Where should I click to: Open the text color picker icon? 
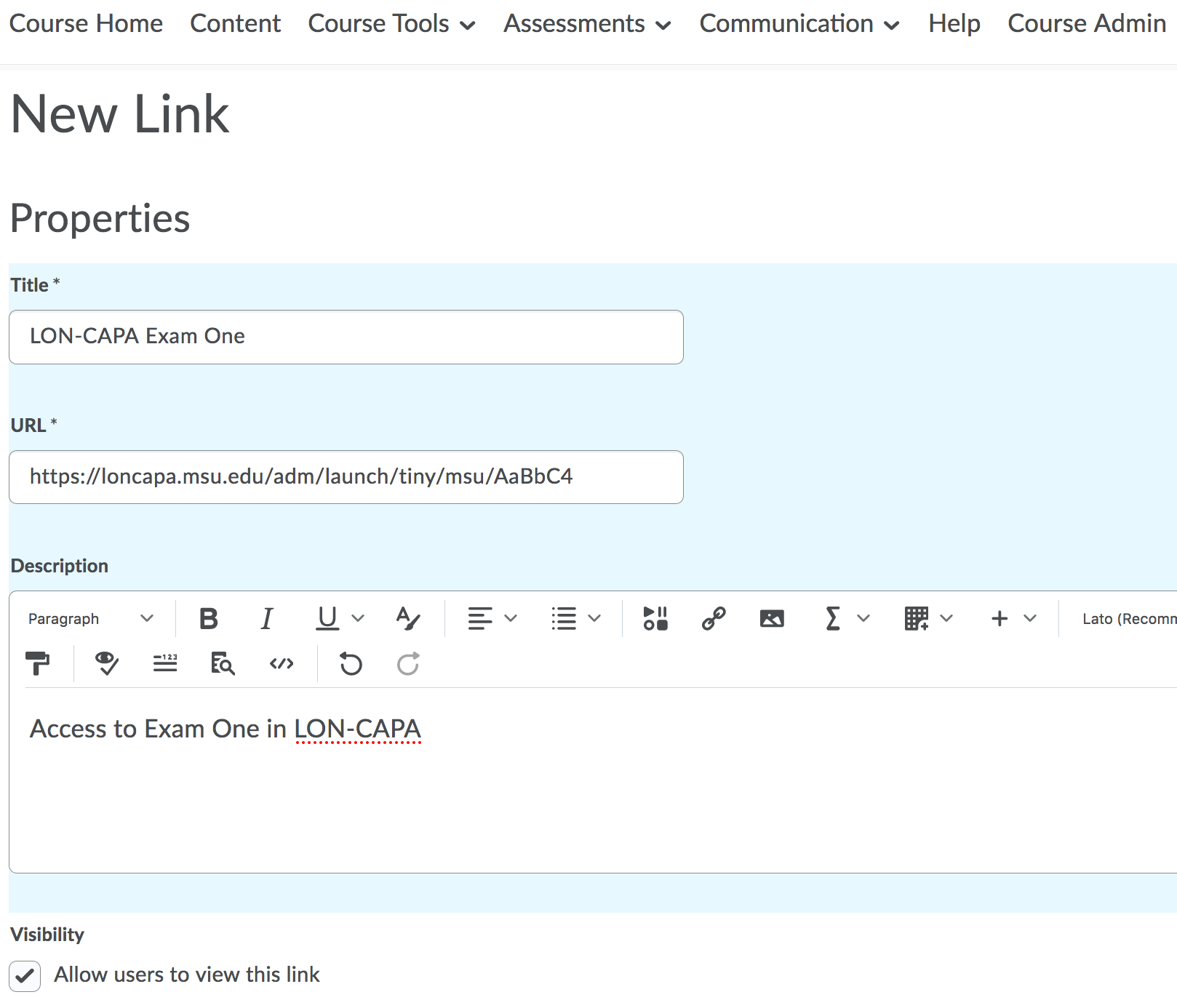pyautogui.click(x=407, y=619)
